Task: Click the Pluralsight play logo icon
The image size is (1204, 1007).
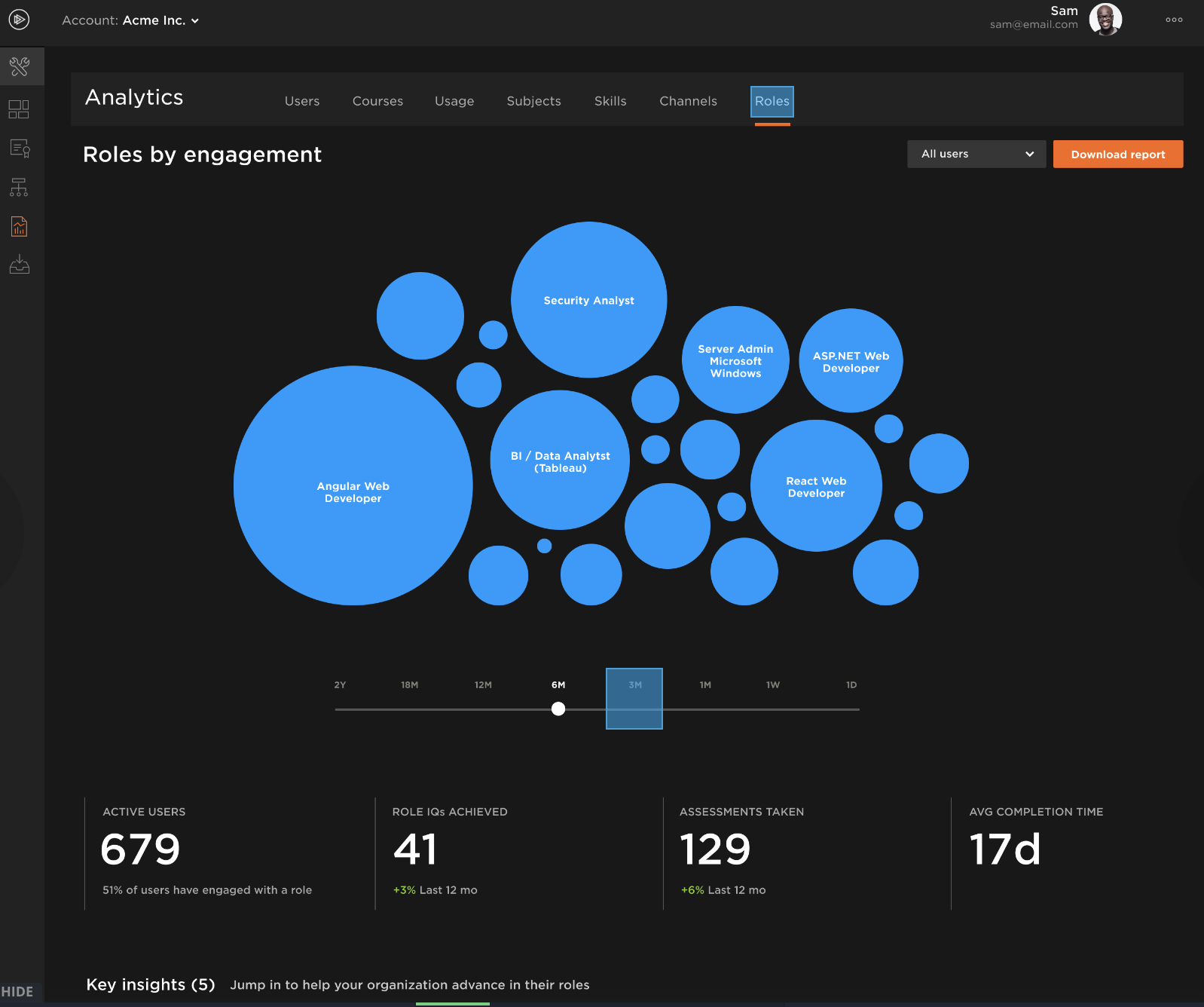Action: click(x=19, y=20)
